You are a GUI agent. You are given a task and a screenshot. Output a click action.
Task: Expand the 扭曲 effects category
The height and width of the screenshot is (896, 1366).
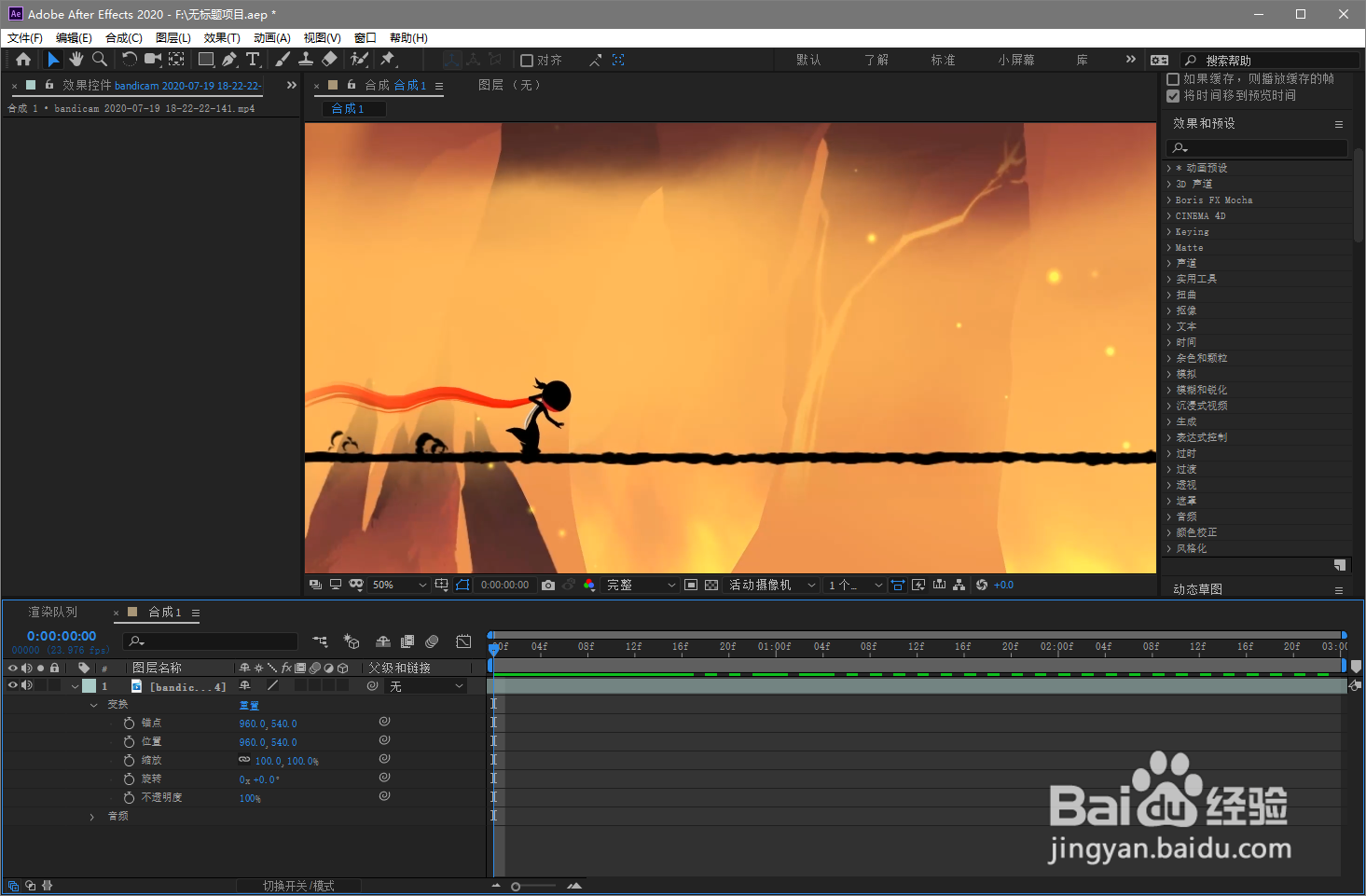point(1168,295)
